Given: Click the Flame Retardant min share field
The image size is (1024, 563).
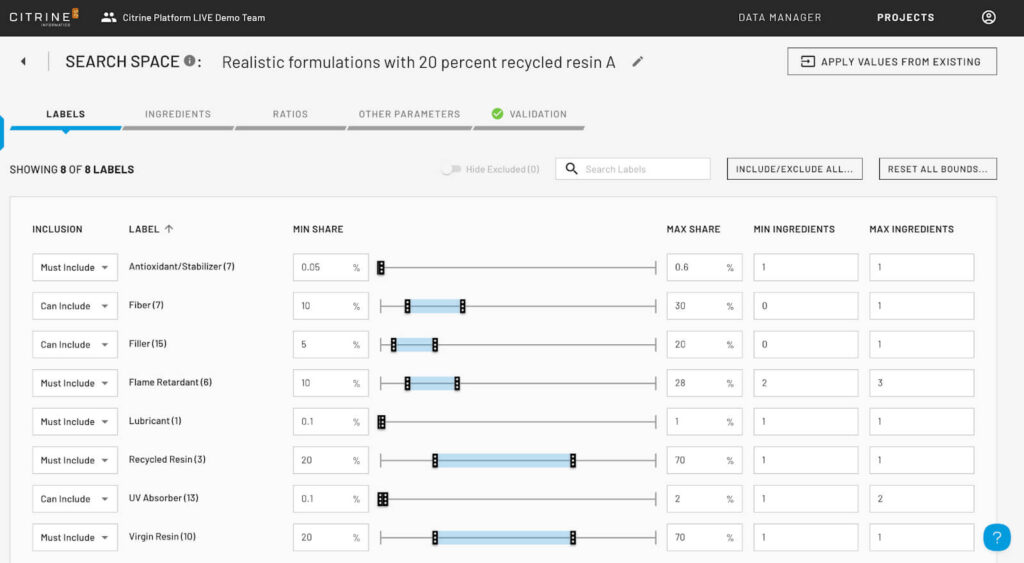Looking at the screenshot, I should point(330,383).
